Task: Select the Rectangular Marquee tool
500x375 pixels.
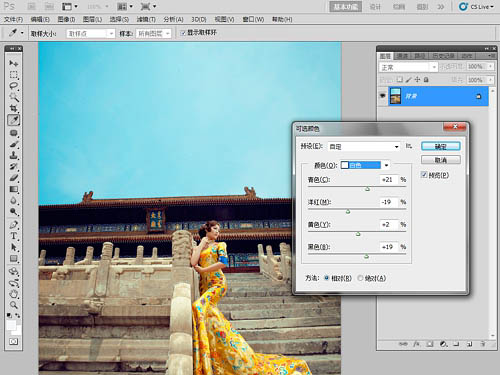Action: tap(14, 75)
